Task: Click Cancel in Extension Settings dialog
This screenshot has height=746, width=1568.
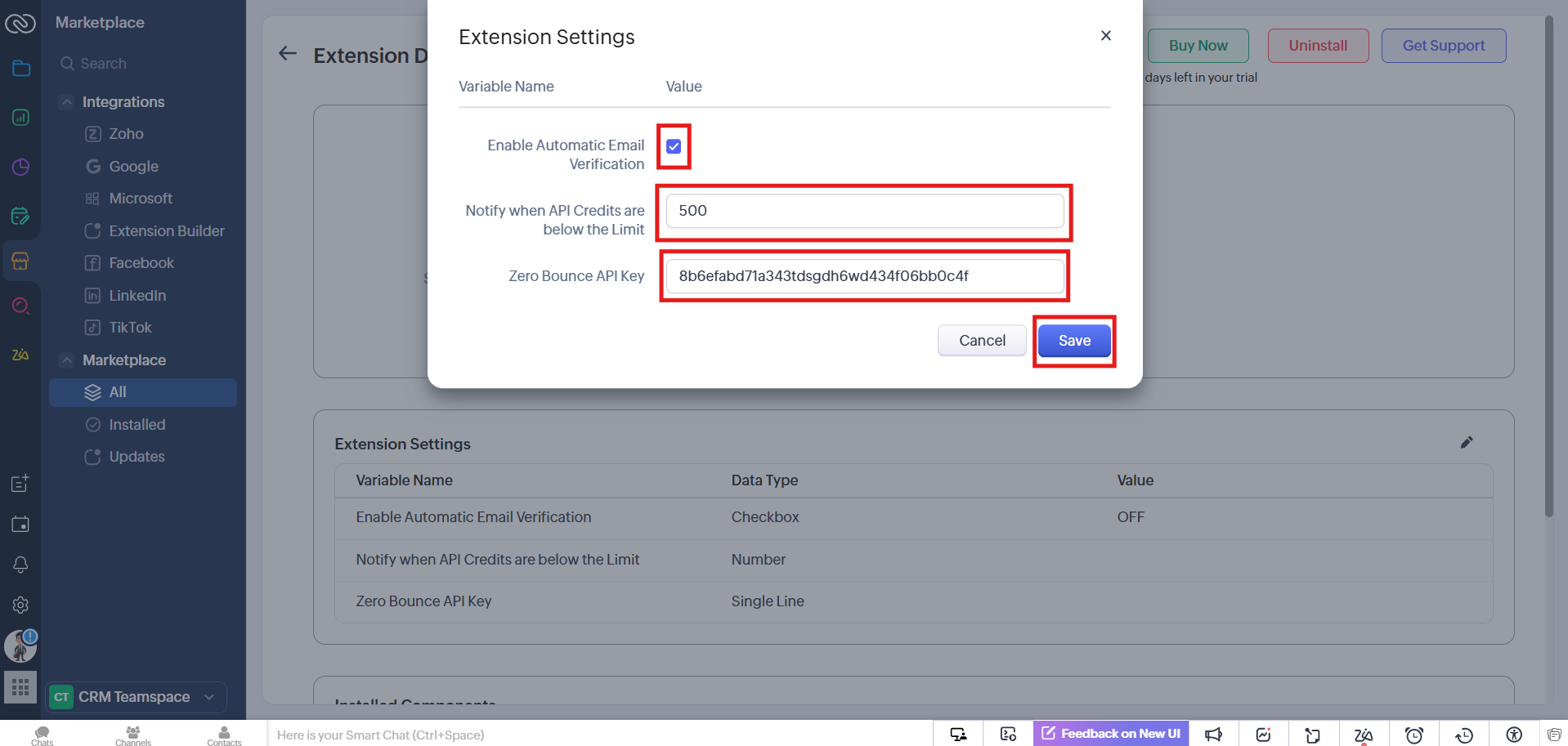Action: tap(981, 341)
